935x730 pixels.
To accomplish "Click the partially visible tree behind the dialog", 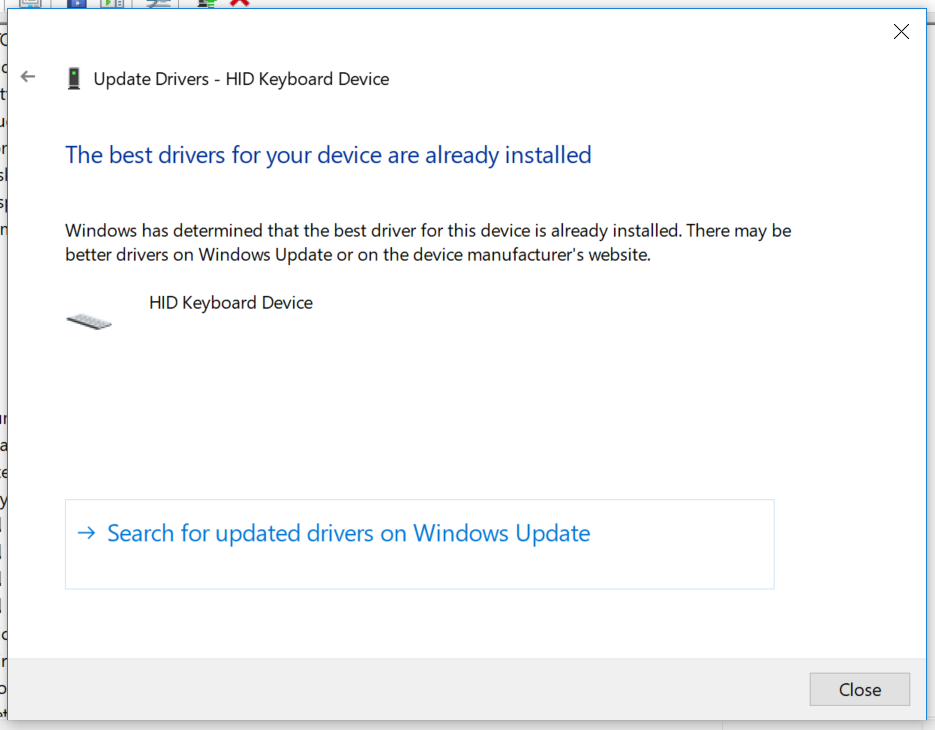I will click(5, 300).
